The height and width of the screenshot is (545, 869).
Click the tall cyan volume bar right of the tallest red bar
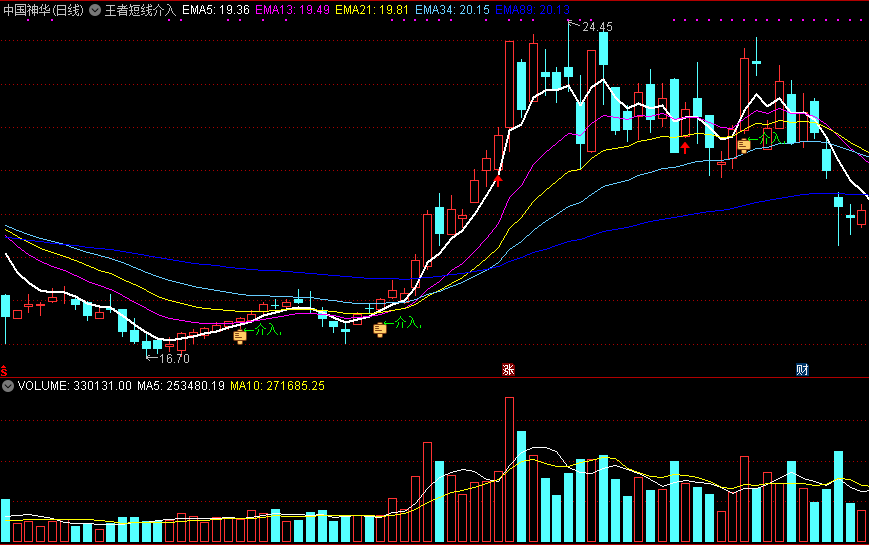[522, 486]
